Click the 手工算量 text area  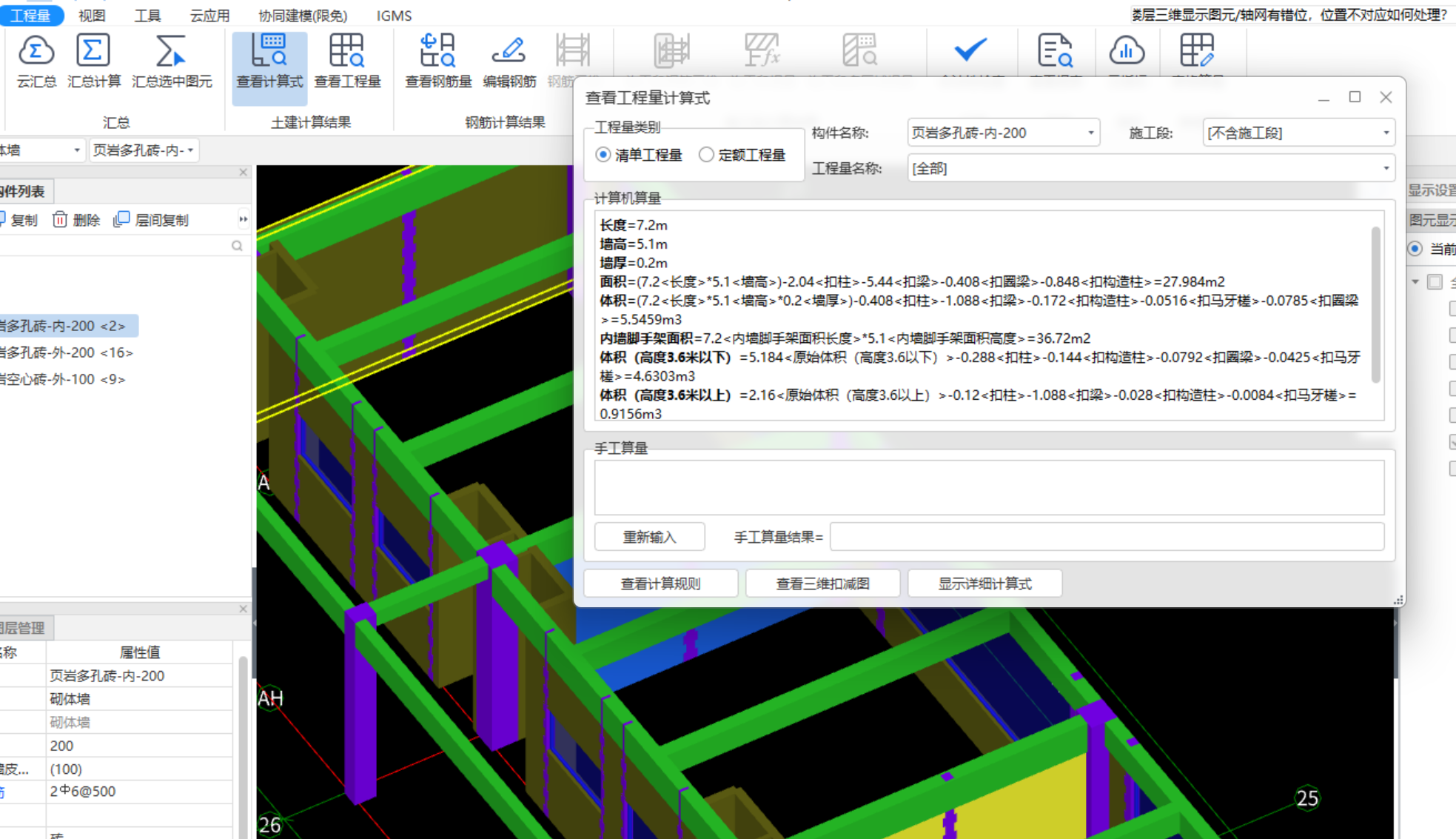pyautogui.click(x=989, y=487)
